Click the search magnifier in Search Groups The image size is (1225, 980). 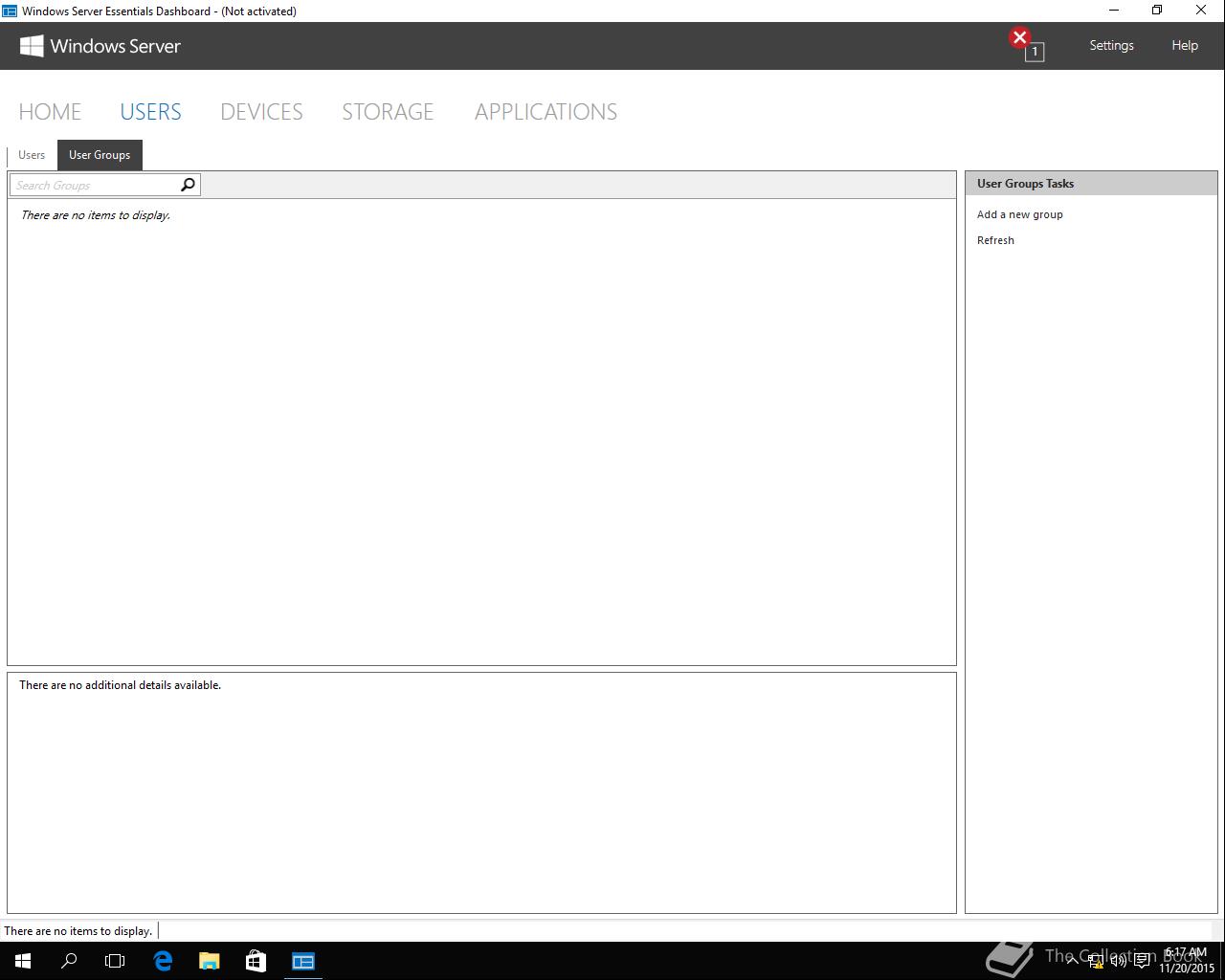188,185
